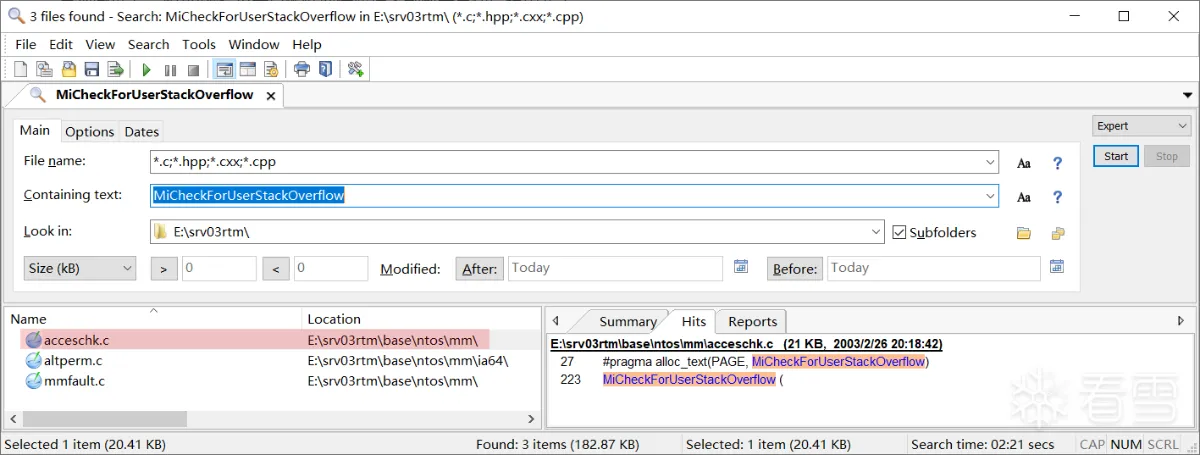Click the New search toolbar icon

point(20,69)
